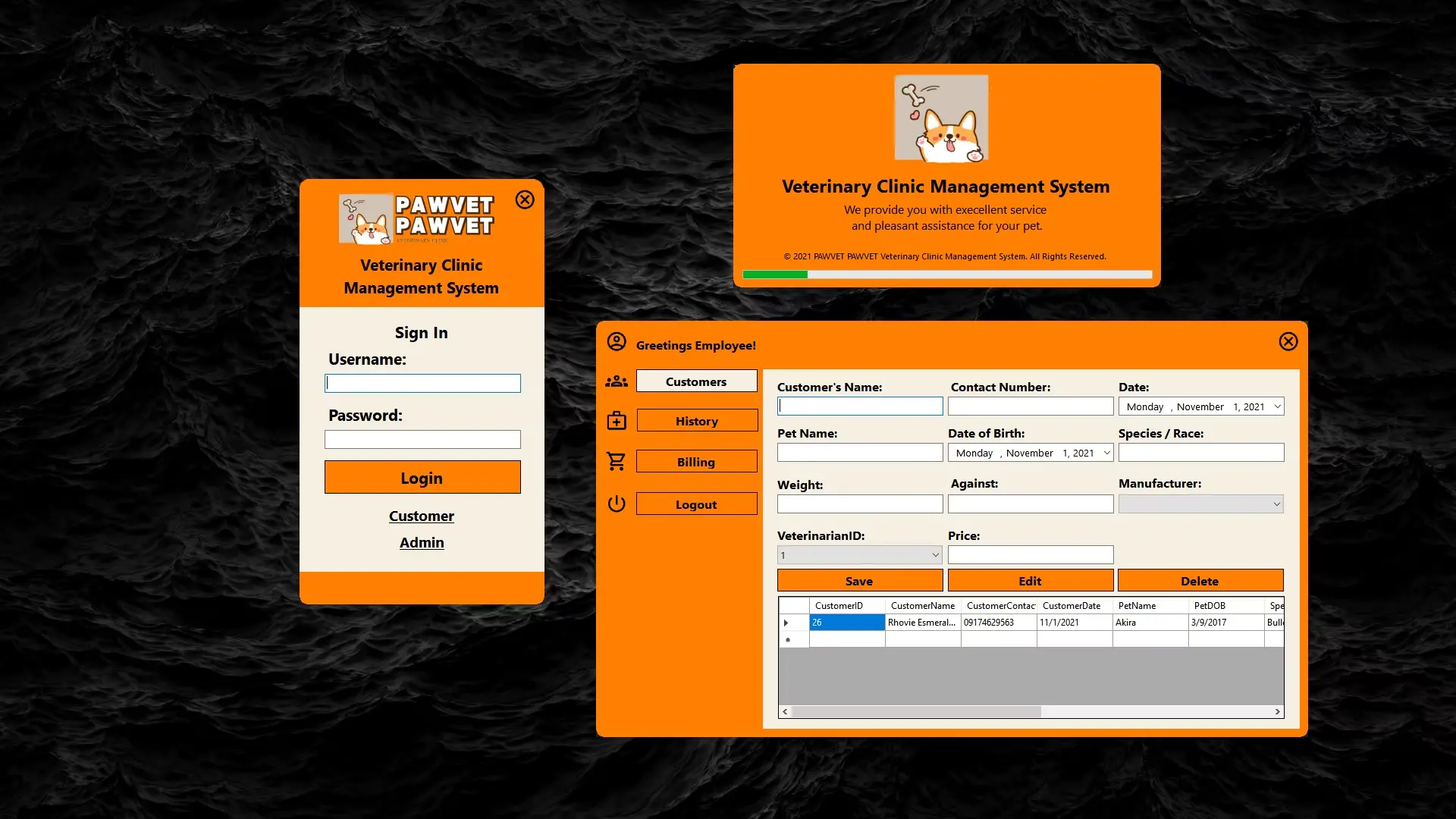Open the Admin sign-in link
Image resolution: width=1456 pixels, height=819 pixels.
tap(422, 542)
